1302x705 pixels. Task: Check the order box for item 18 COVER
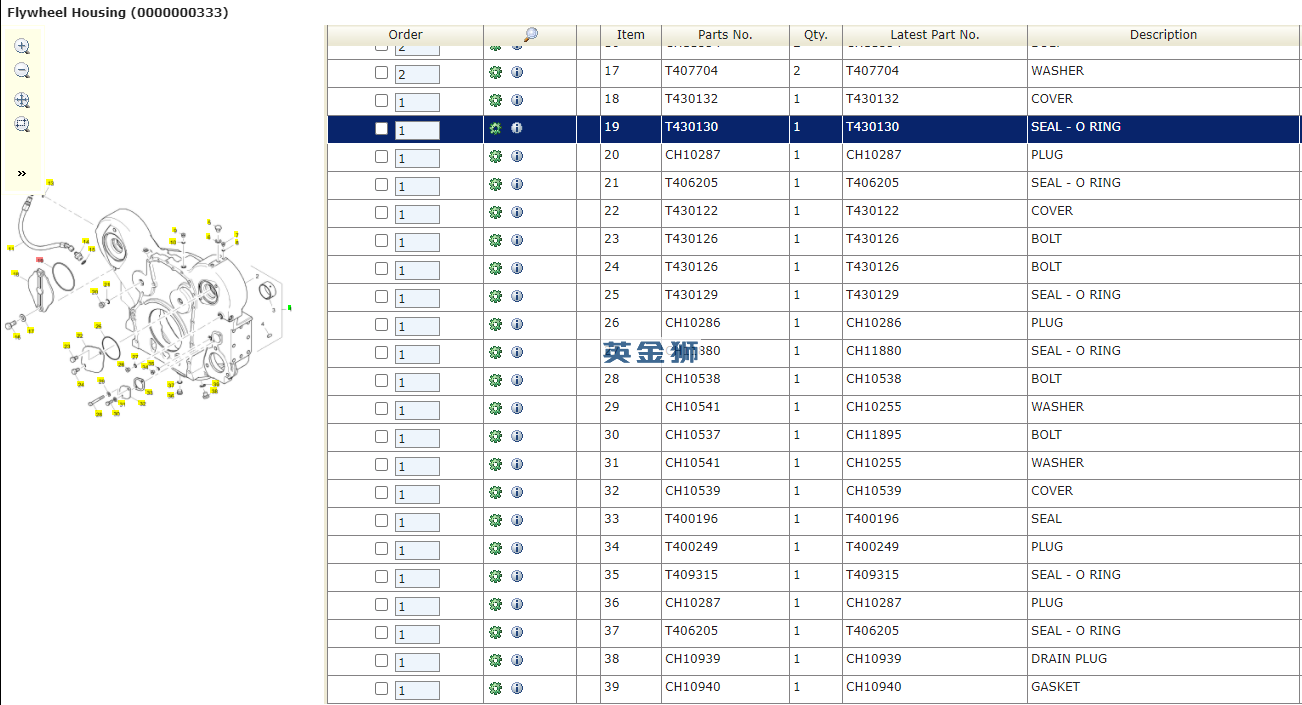coord(381,101)
